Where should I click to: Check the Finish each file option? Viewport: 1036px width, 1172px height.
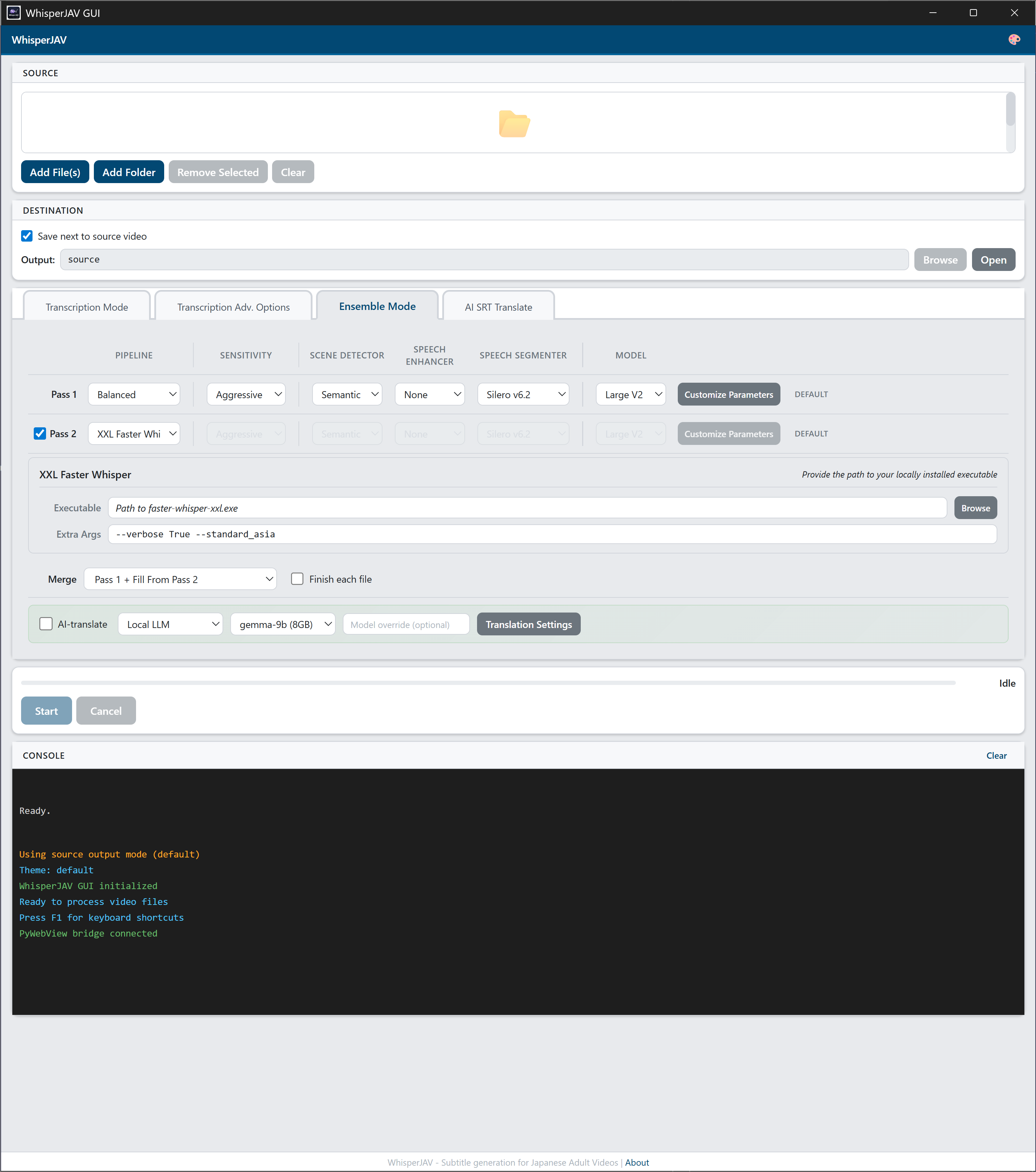tap(297, 579)
